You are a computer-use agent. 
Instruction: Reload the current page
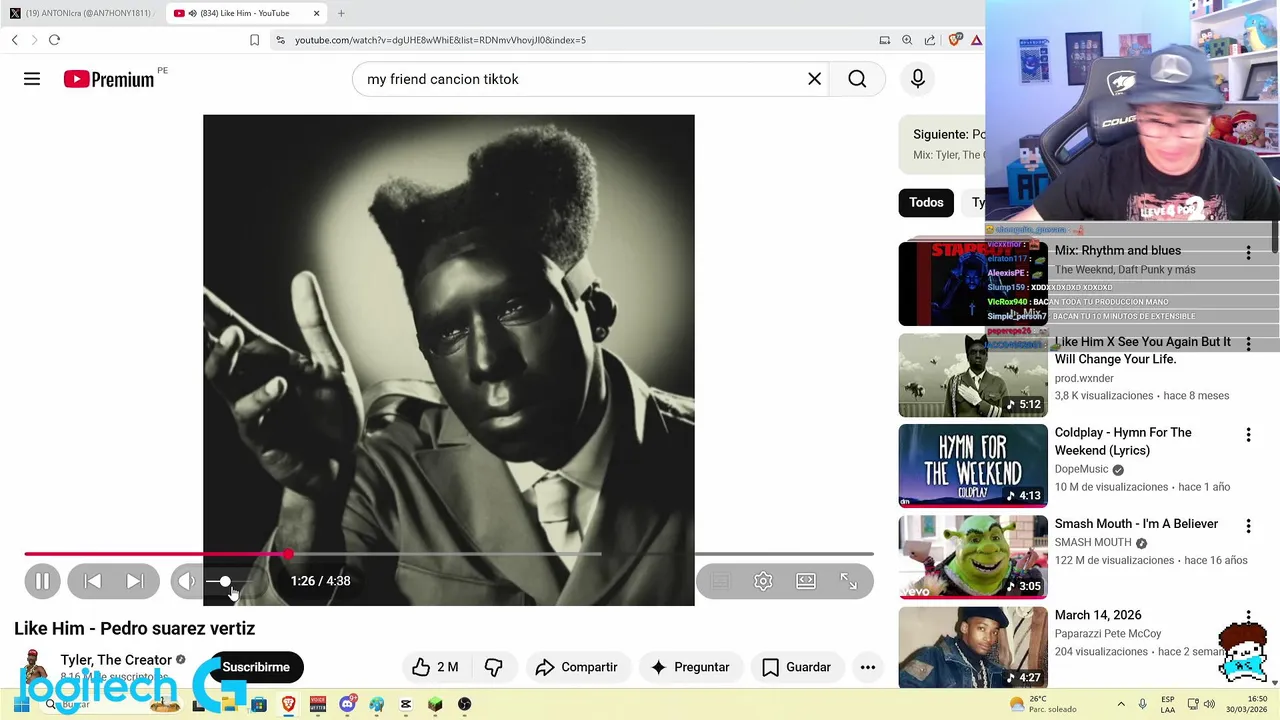(x=54, y=40)
